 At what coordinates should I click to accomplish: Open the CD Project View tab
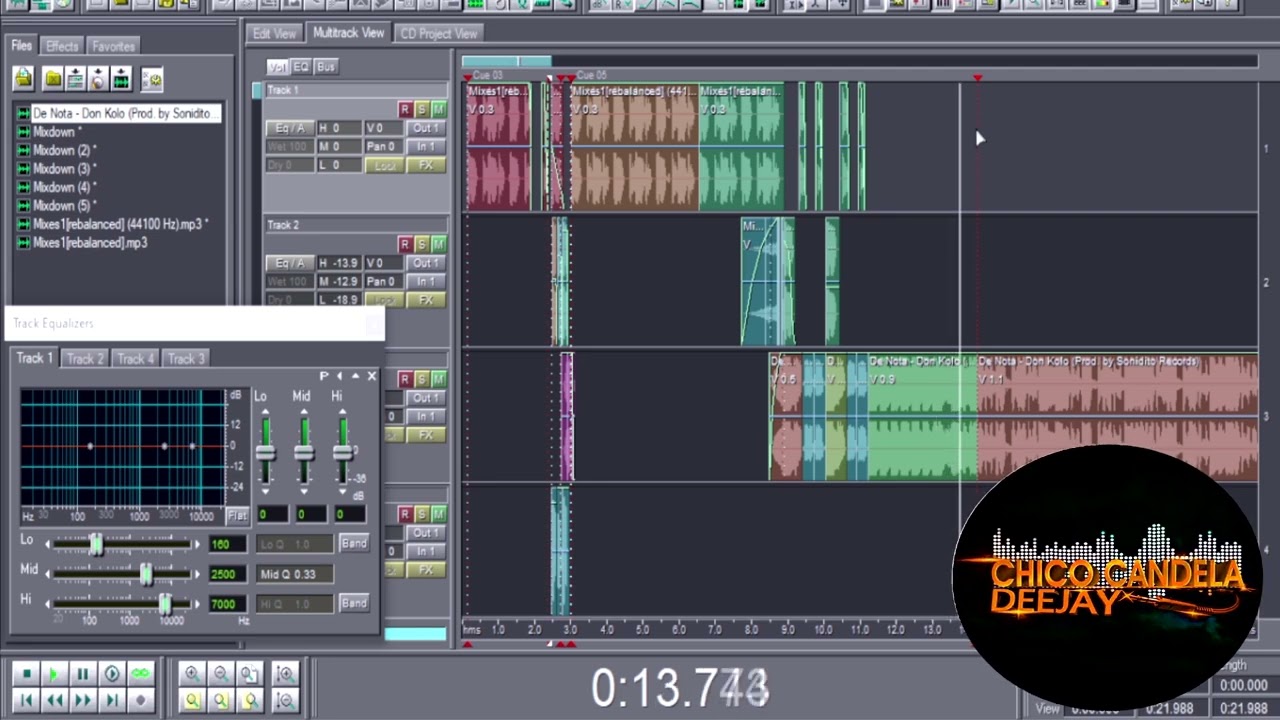point(439,33)
